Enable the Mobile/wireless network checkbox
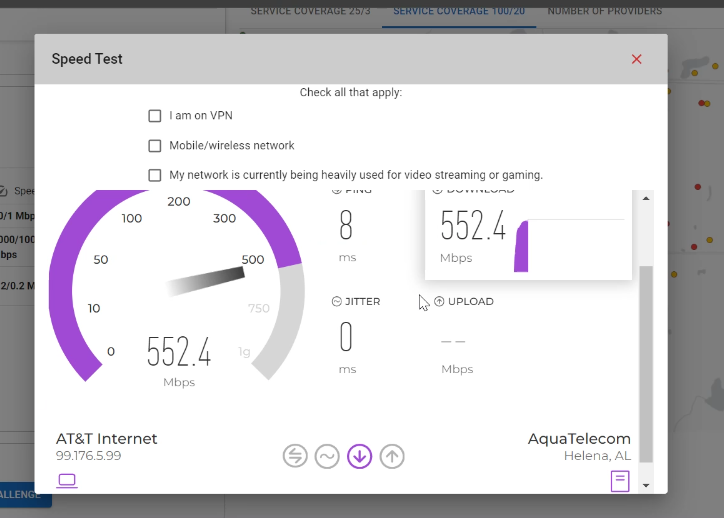The height and width of the screenshot is (518, 724). 155,146
